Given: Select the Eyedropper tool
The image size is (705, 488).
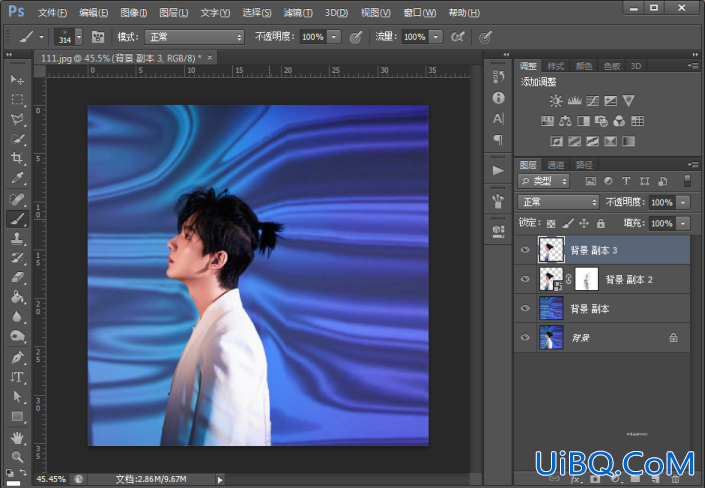Looking at the screenshot, I should pyautogui.click(x=17, y=178).
